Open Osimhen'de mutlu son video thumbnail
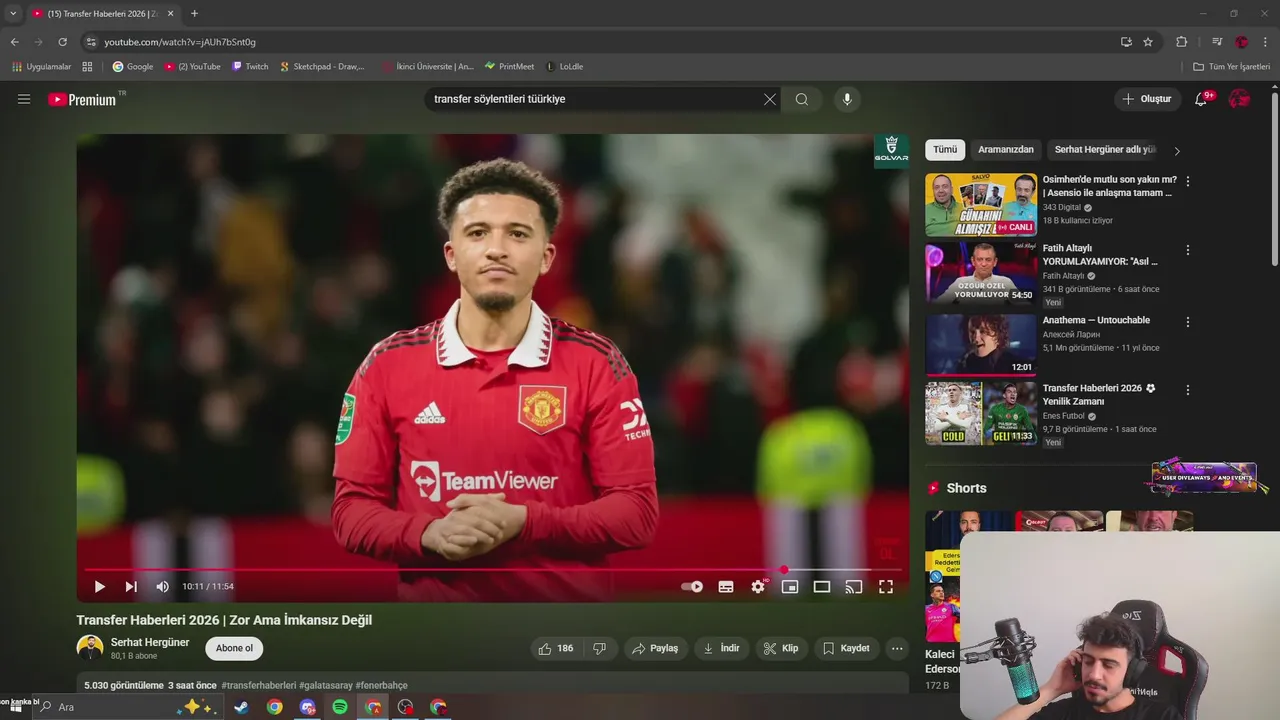This screenshot has width=1280, height=720. click(981, 205)
